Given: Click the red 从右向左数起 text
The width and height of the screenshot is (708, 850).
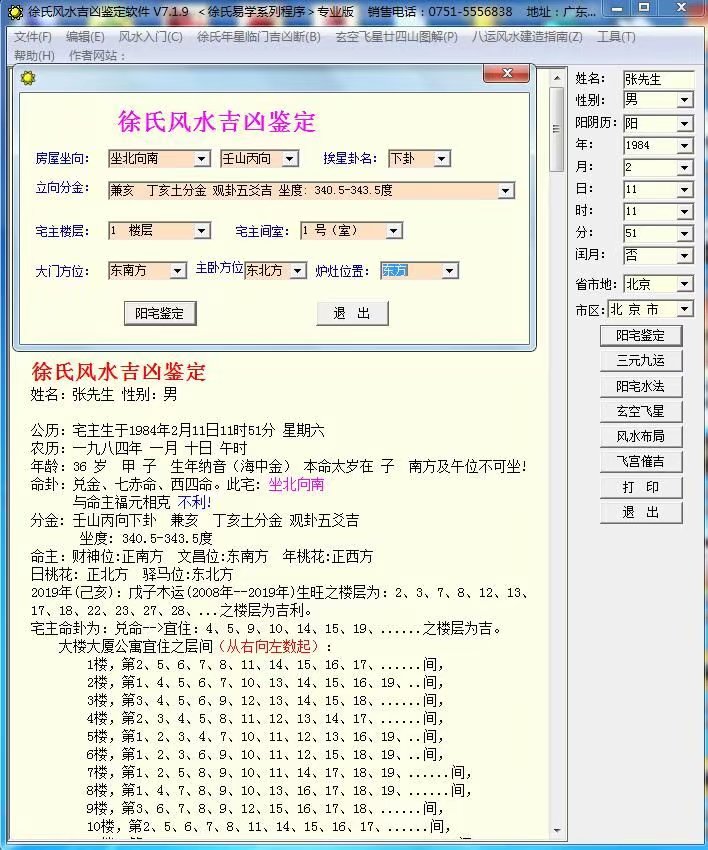Looking at the screenshot, I should (268, 646).
